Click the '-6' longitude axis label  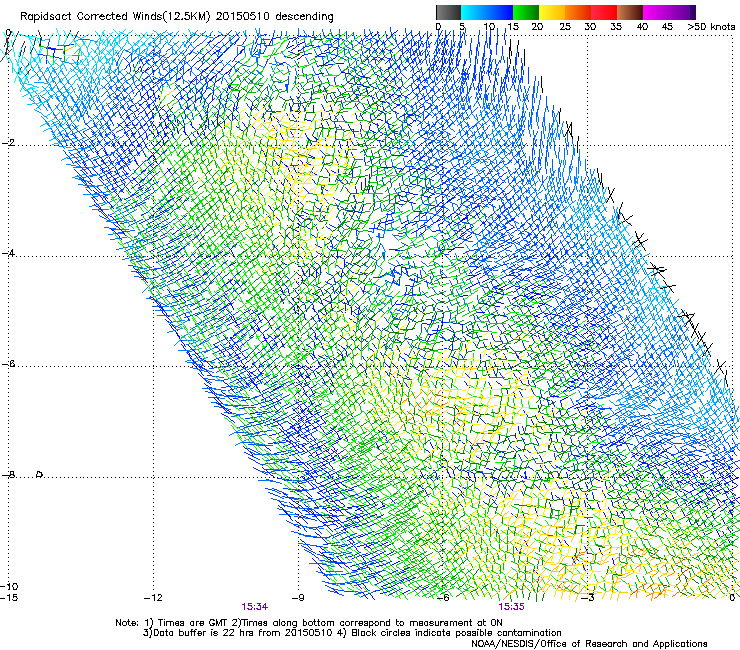pyautogui.click(x=443, y=598)
